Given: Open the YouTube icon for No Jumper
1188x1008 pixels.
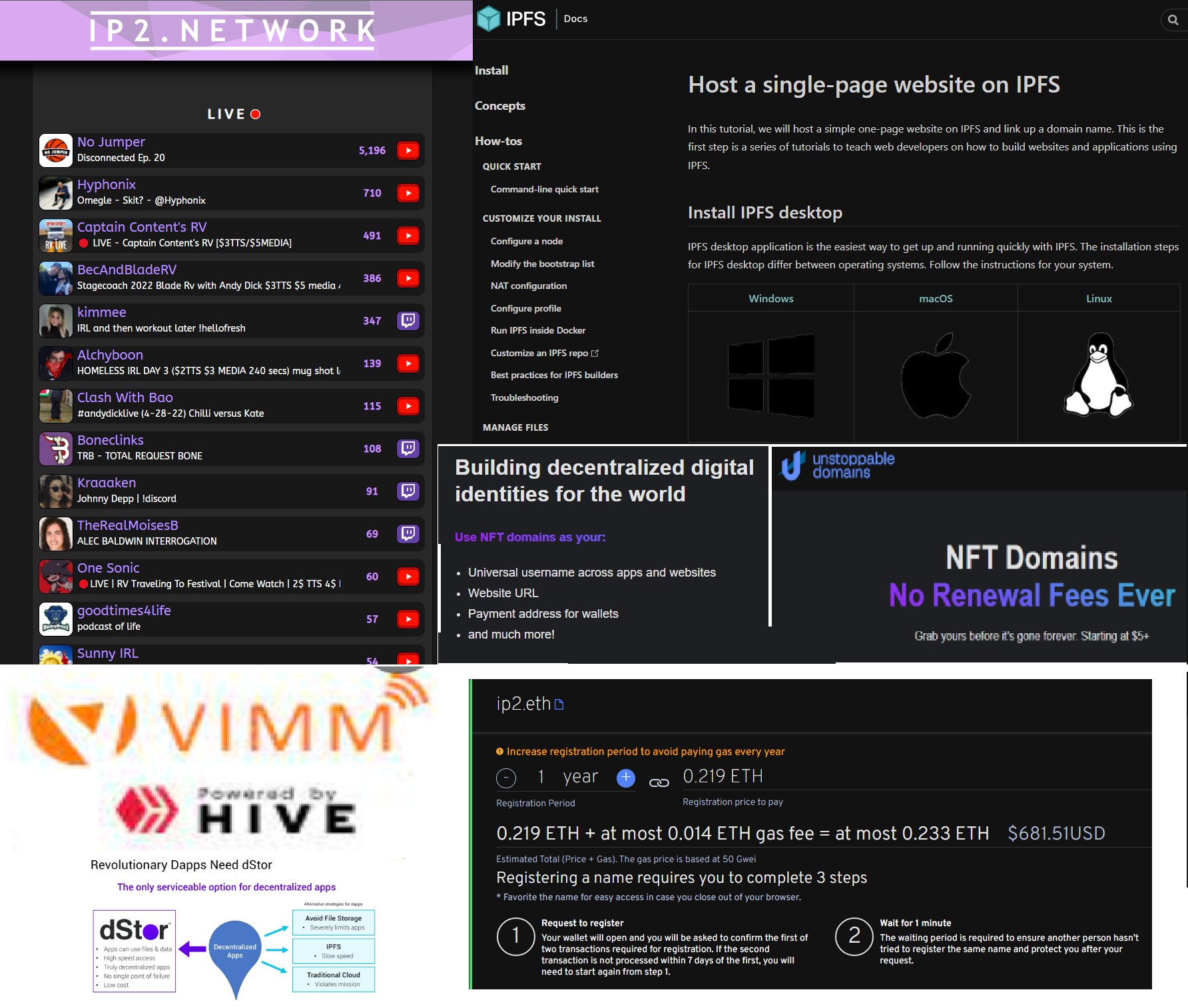Looking at the screenshot, I should point(408,150).
